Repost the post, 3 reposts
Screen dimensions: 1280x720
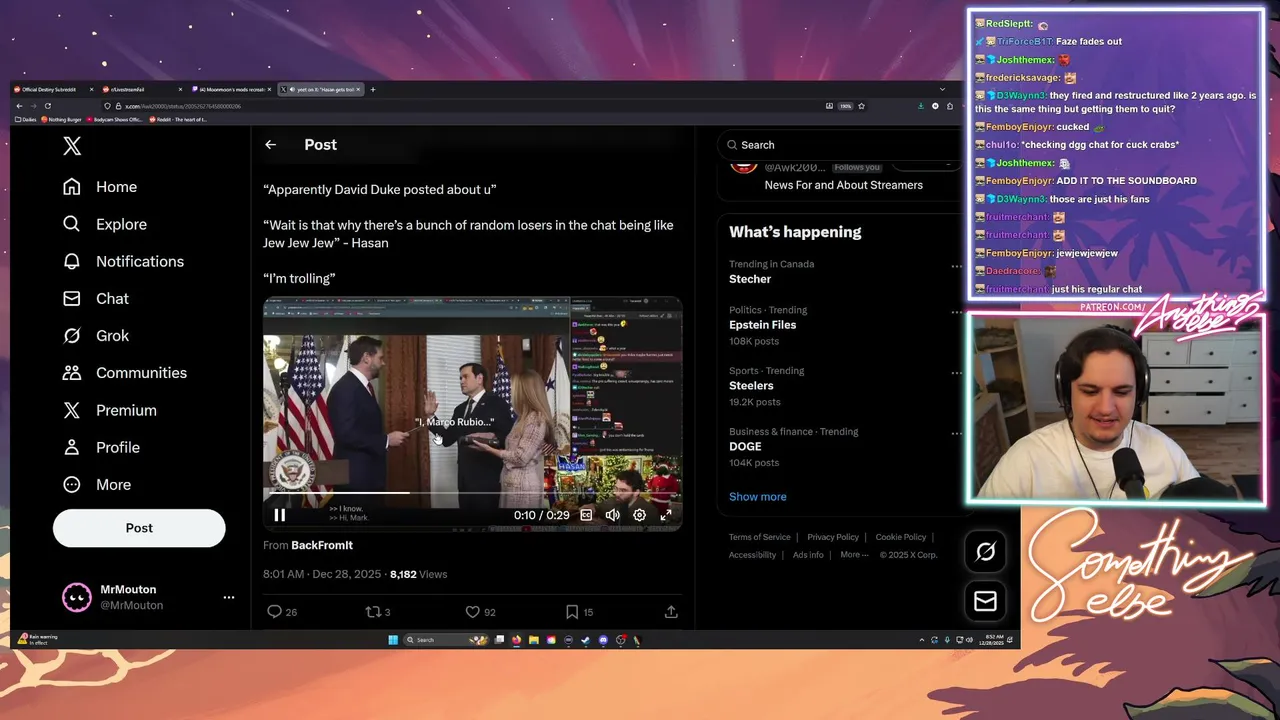click(378, 611)
